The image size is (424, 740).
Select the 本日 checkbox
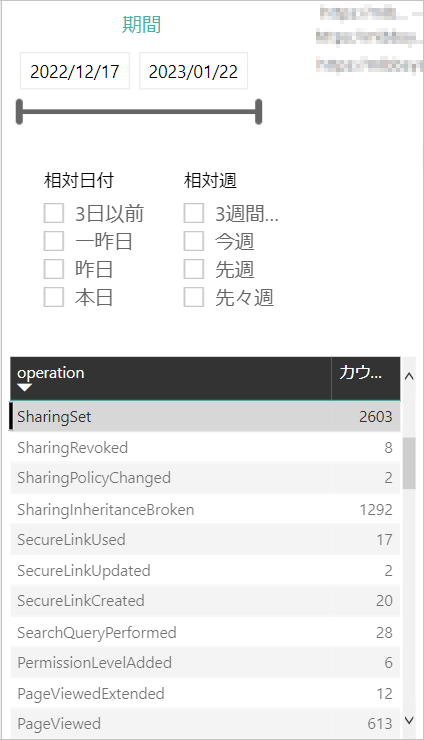pyautogui.click(x=54, y=297)
